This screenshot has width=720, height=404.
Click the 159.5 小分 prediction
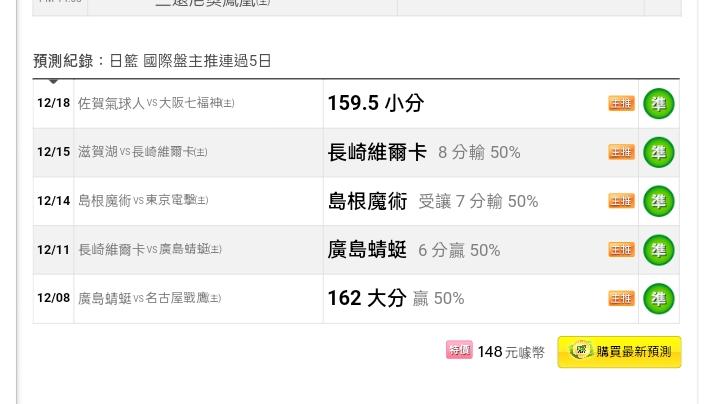pyautogui.click(x=376, y=103)
